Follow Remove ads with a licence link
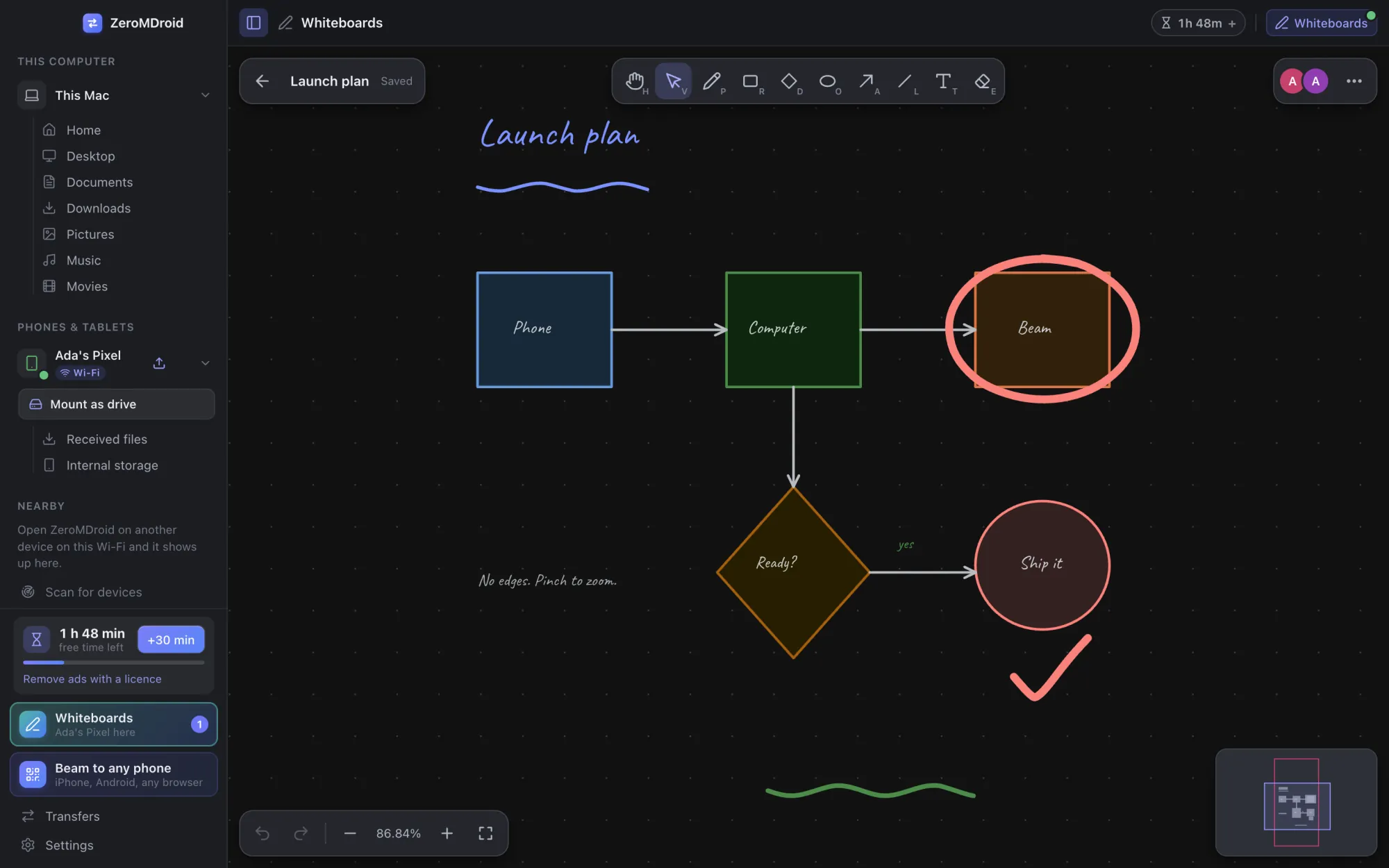This screenshot has width=1389, height=868. click(x=92, y=679)
